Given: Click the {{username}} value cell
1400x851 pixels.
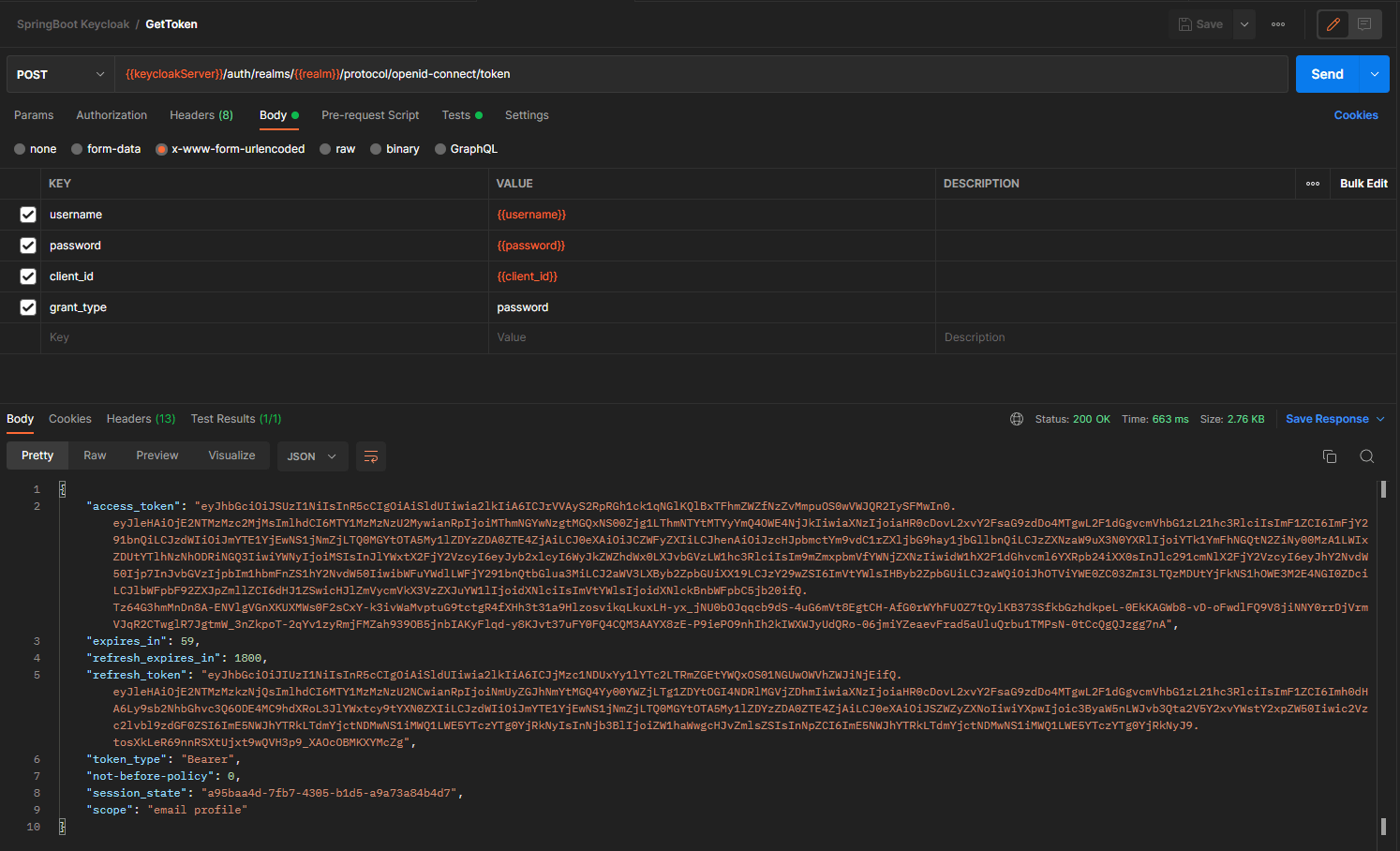Looking at the screenshot, I should [712, 215].
